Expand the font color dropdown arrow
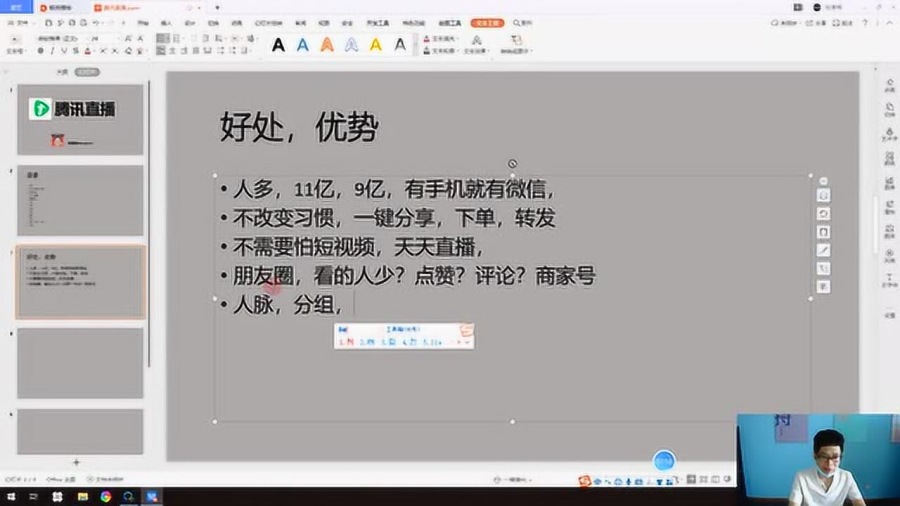 point(94,51)
